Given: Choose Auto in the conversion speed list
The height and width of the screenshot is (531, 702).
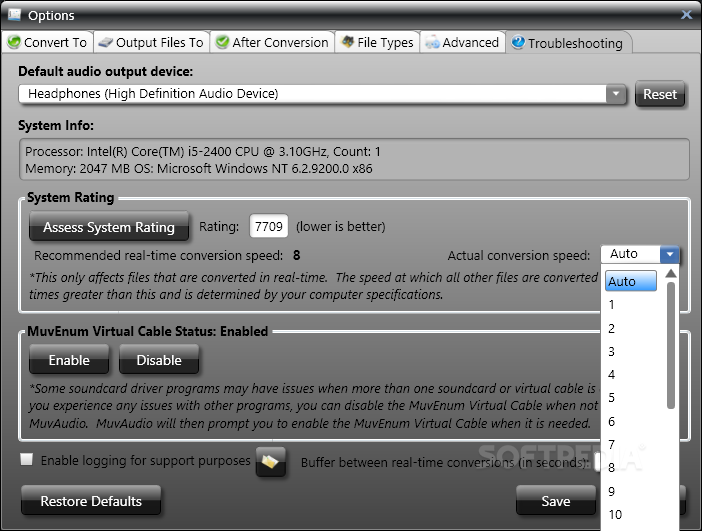Looking at the screenshot, I should [631, 281].
